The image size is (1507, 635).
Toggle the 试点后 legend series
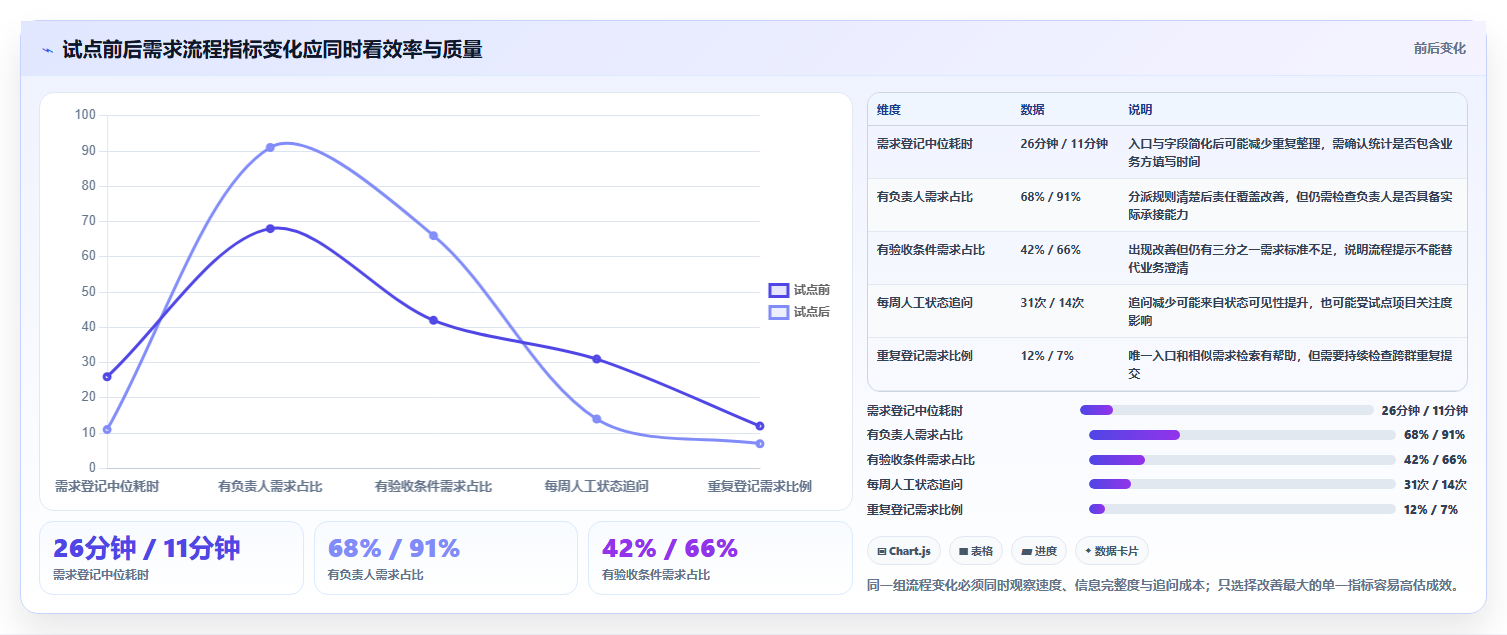coord(799,312)
